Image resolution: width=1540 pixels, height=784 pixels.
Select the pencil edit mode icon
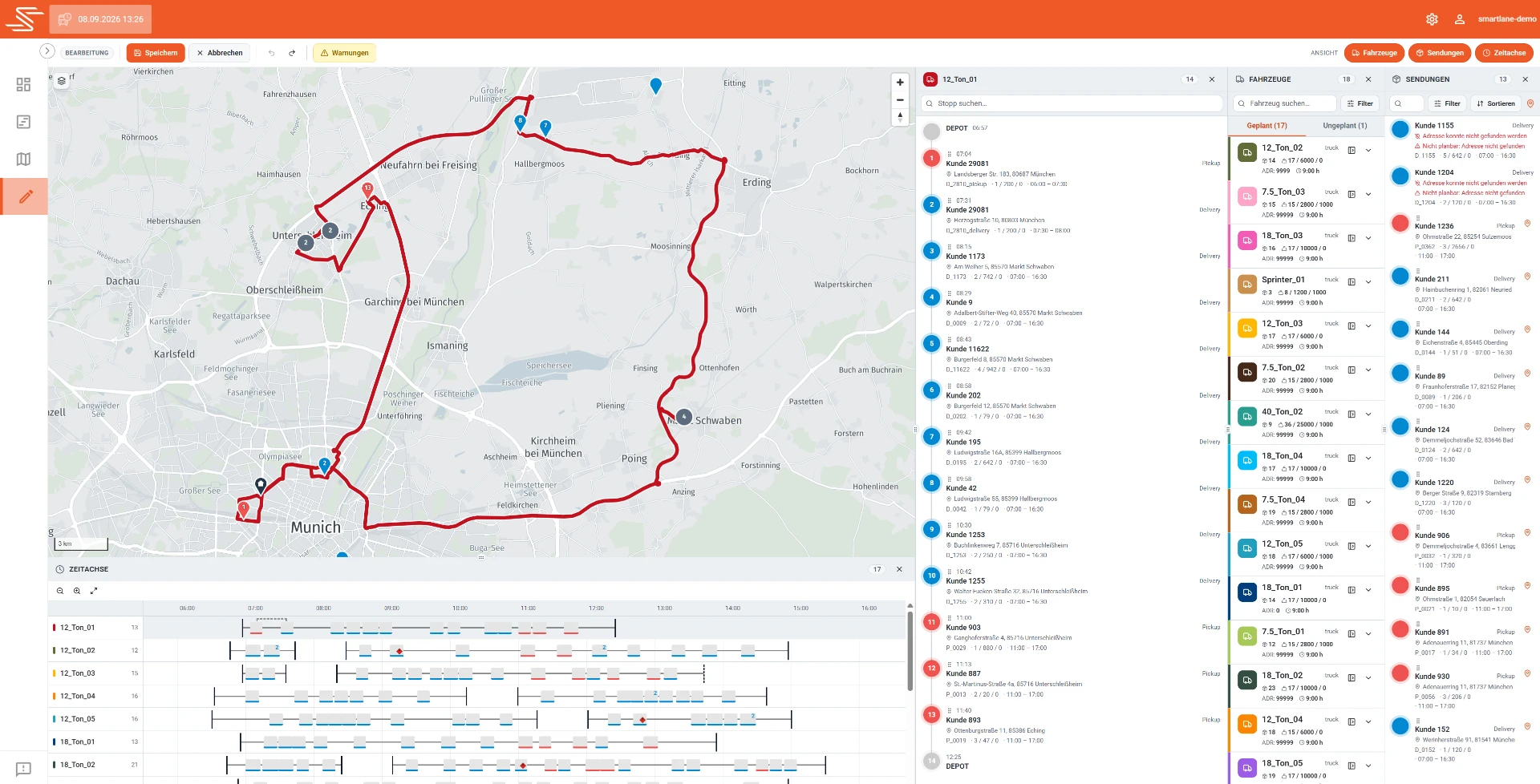coord(25,196)
